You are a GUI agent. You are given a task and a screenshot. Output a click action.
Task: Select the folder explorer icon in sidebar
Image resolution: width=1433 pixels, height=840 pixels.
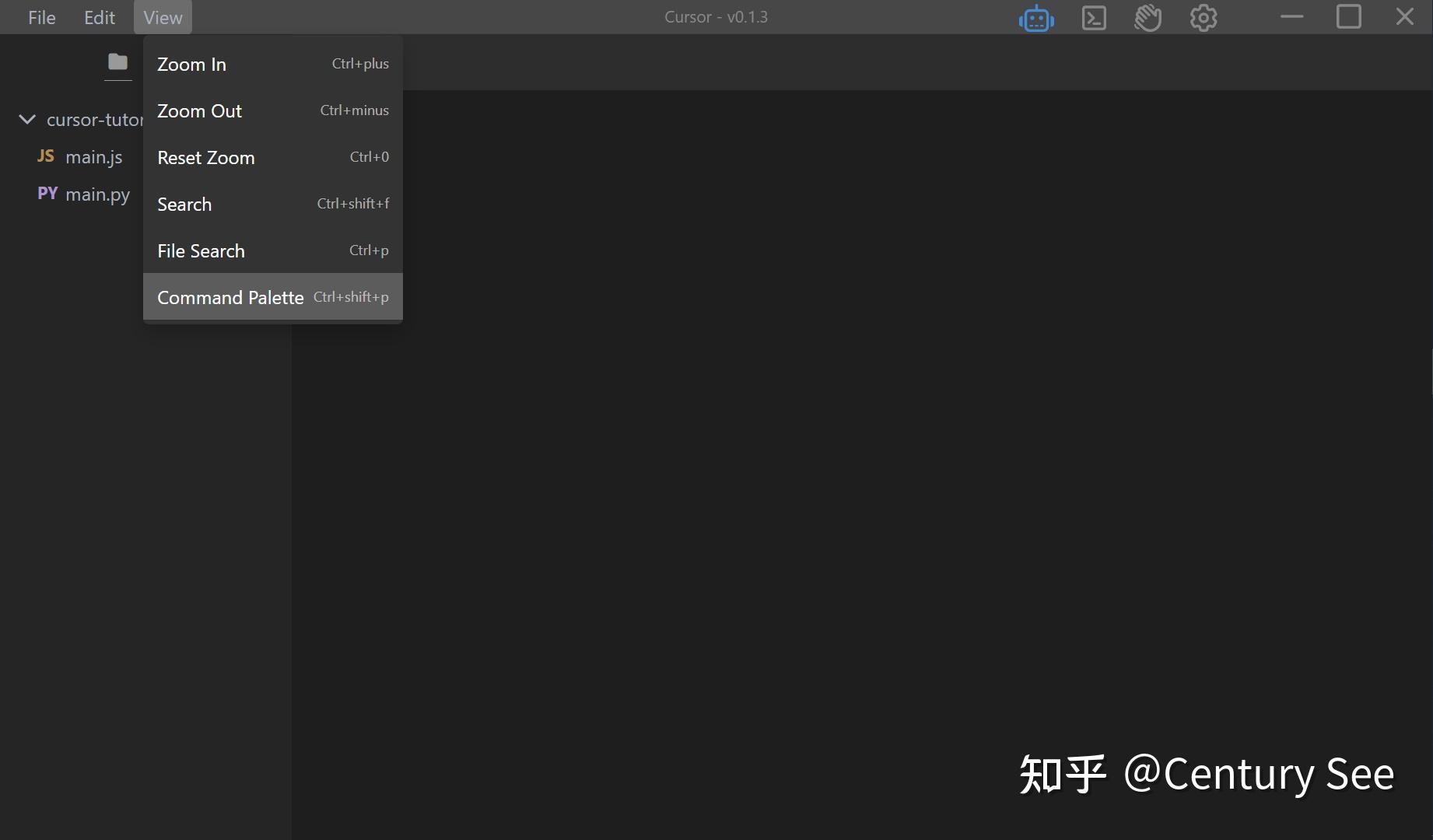117,61
